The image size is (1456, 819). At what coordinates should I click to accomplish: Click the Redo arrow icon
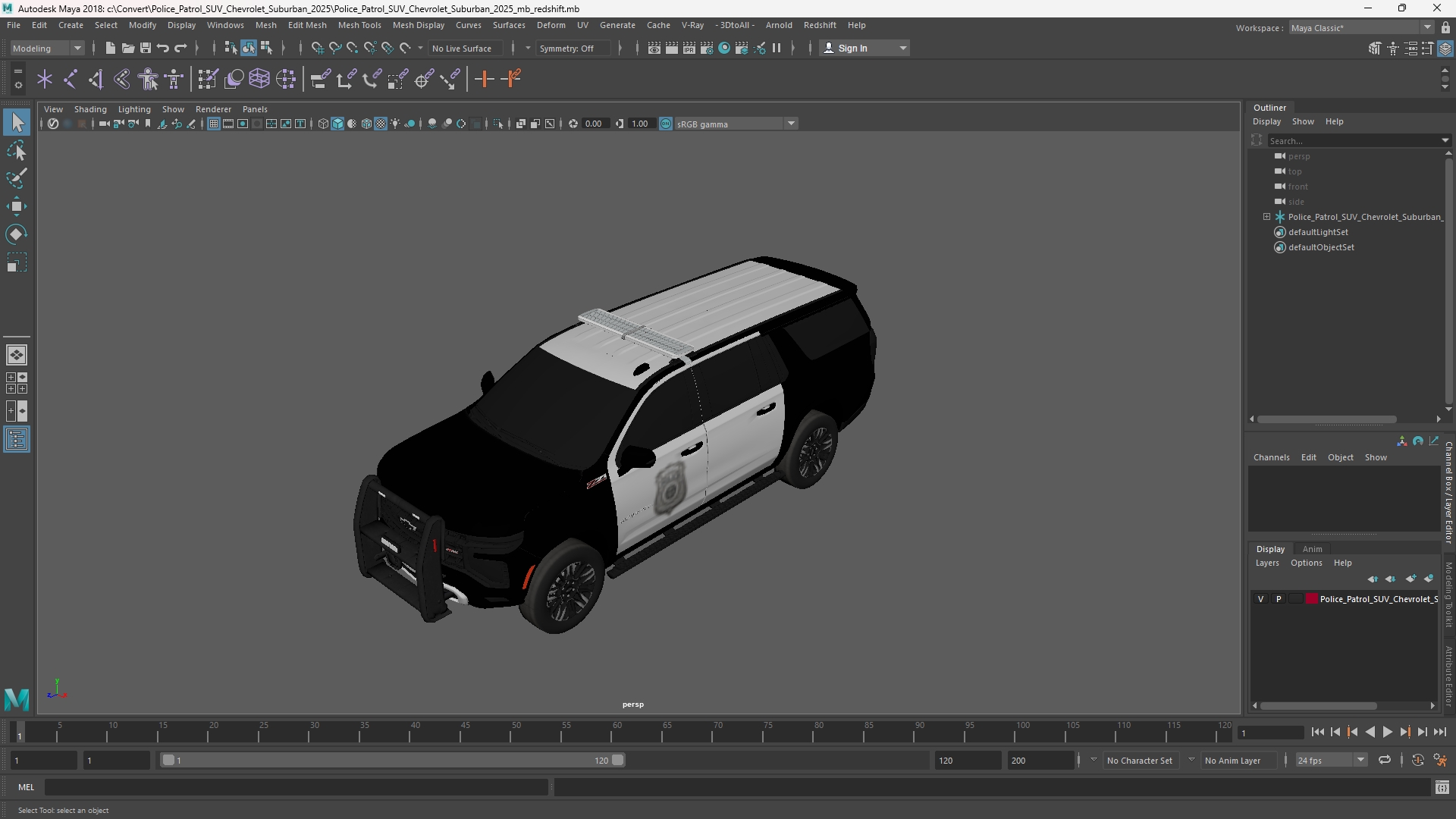point(180,48)
